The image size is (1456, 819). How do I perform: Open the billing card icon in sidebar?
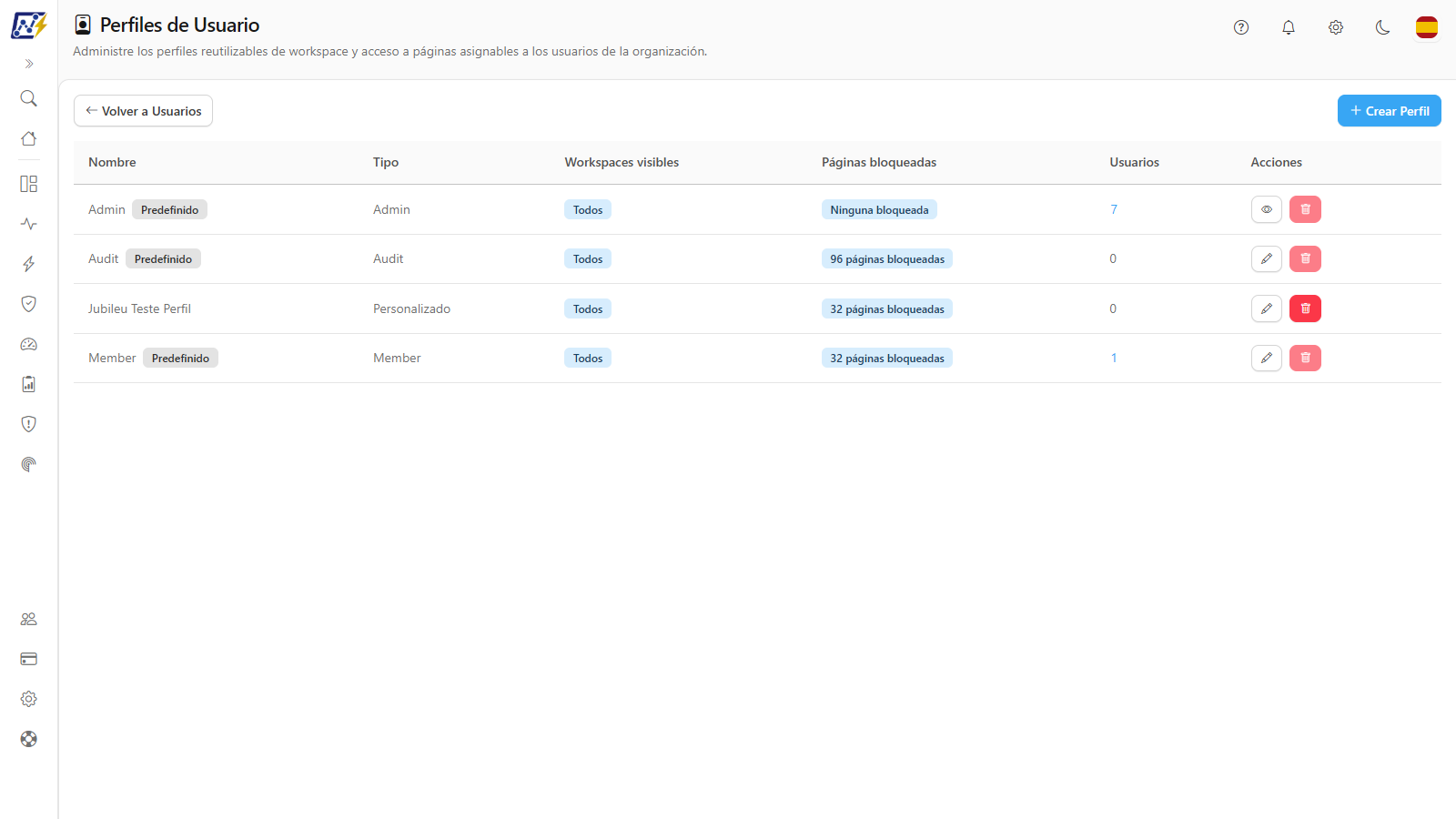pyautogui.click(x=28, y=659)
